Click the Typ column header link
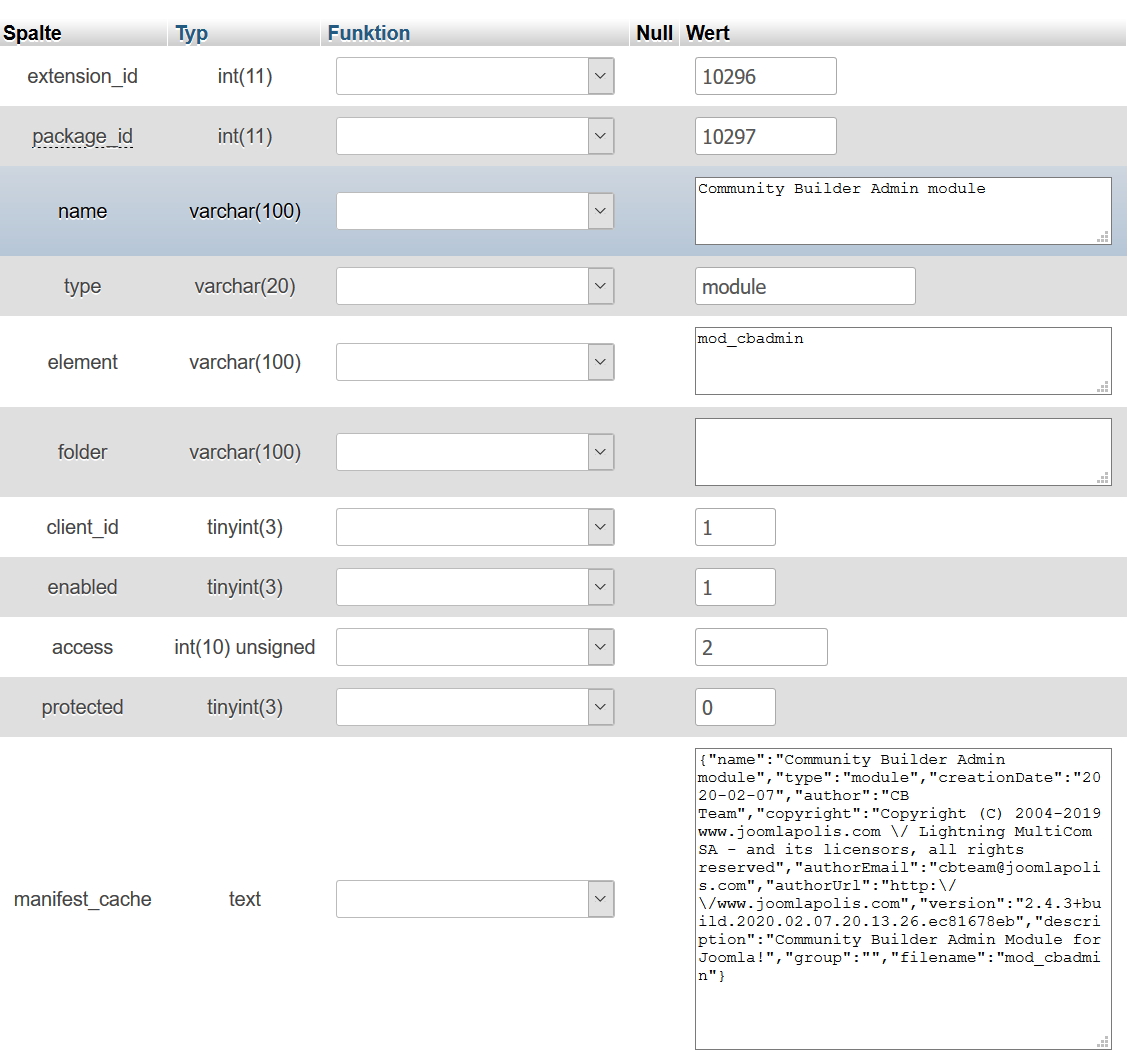Screen dimensions: 1133x1057 point(191,33)
